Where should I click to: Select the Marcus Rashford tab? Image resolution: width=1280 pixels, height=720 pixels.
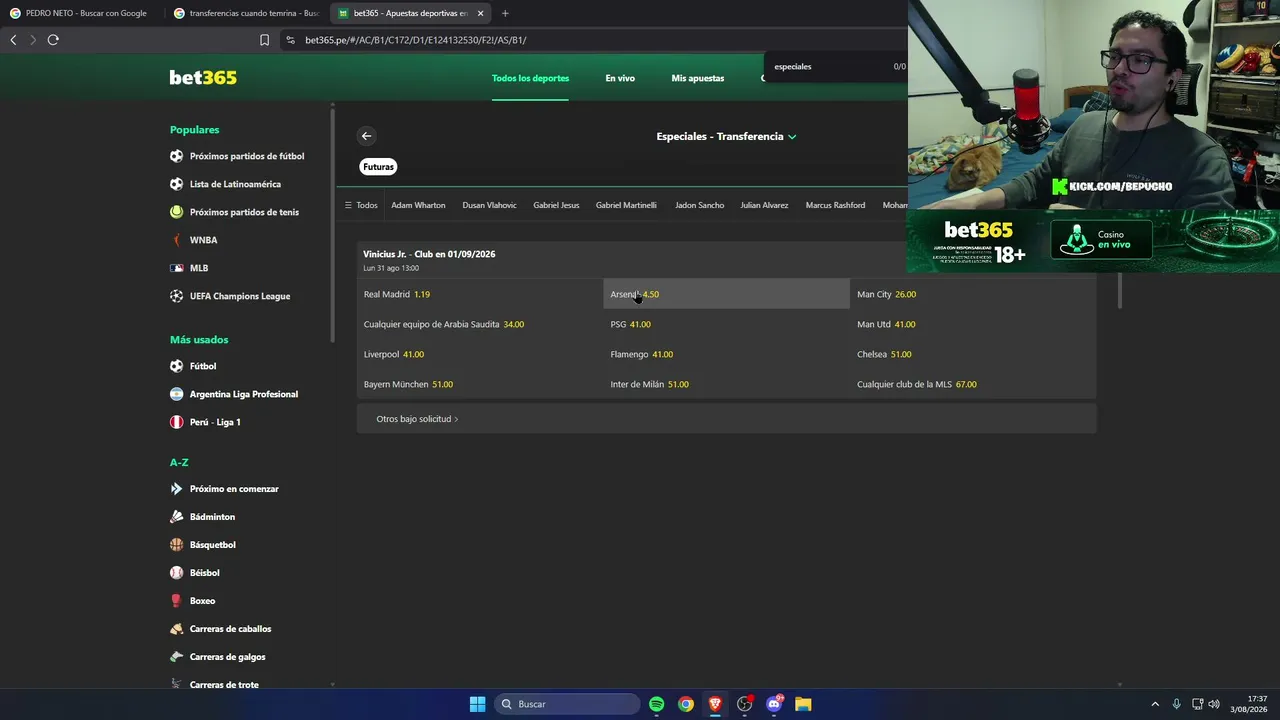point(835,205)
